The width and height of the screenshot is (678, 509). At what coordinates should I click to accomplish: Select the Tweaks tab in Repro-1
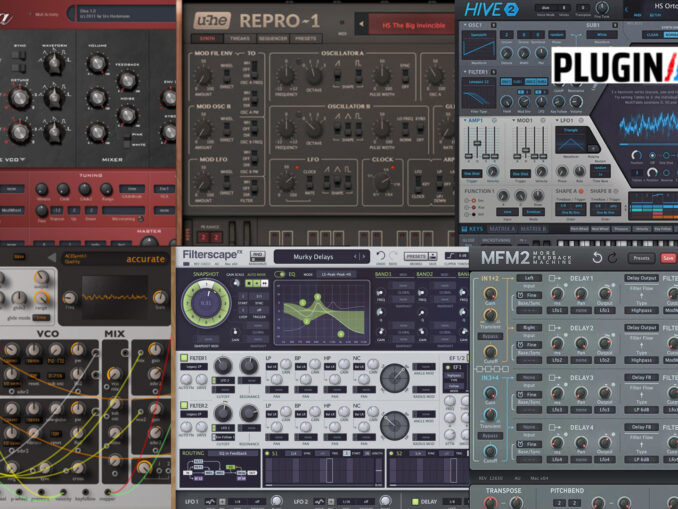(x=240, y=39)
